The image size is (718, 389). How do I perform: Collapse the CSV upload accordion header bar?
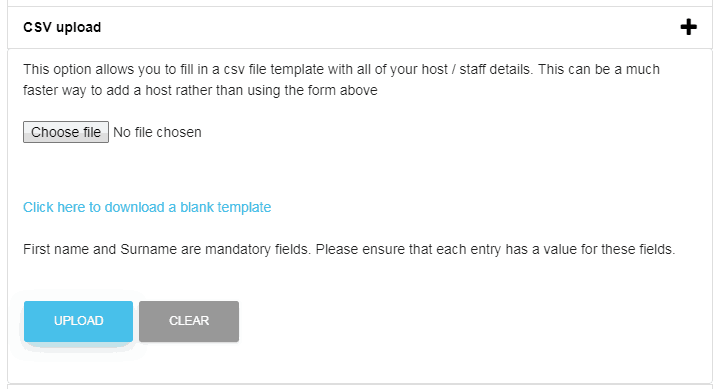(x=360, y=27)
